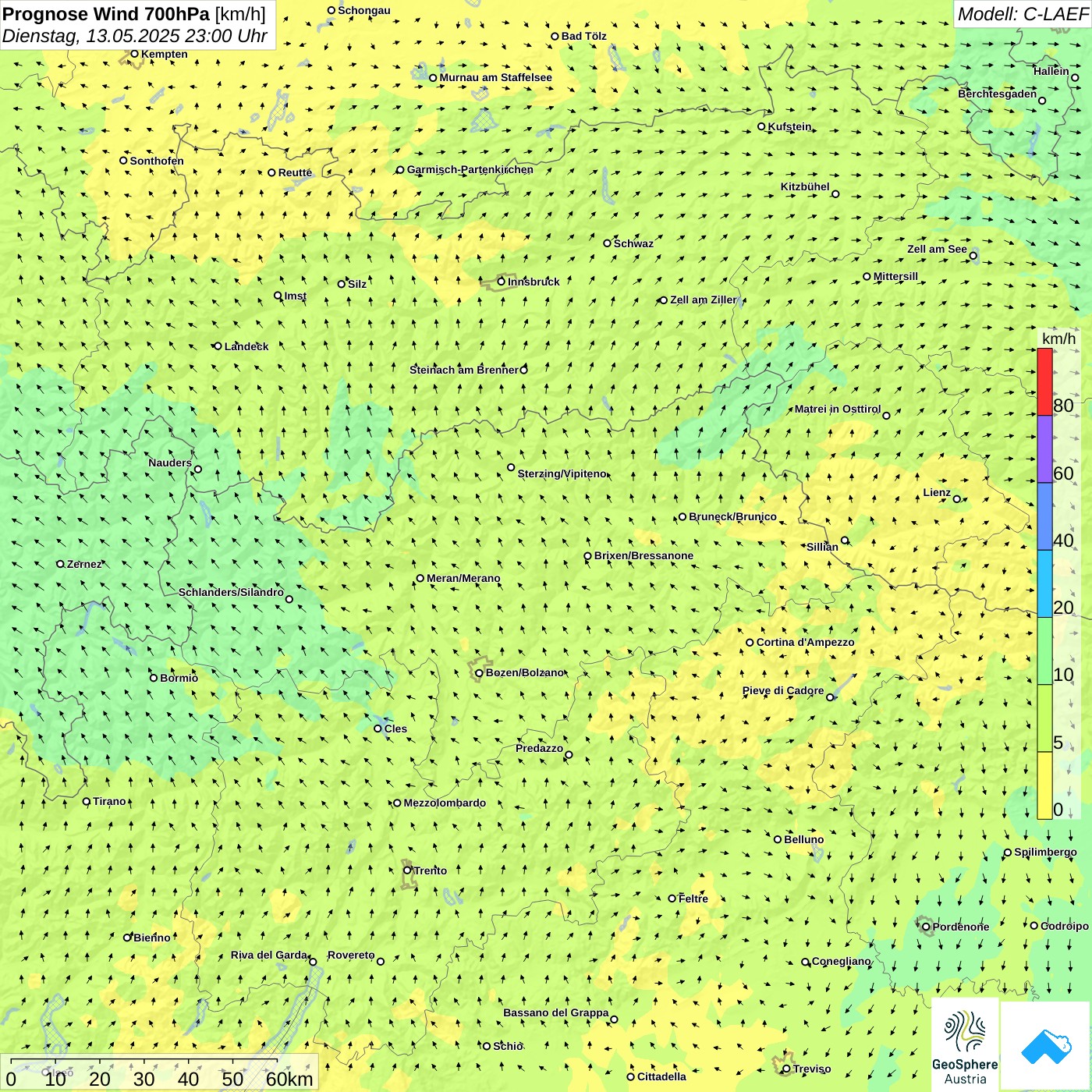Select the Bormio city label
Screen dimensions: 1092x1092
(x=179, y=678)
